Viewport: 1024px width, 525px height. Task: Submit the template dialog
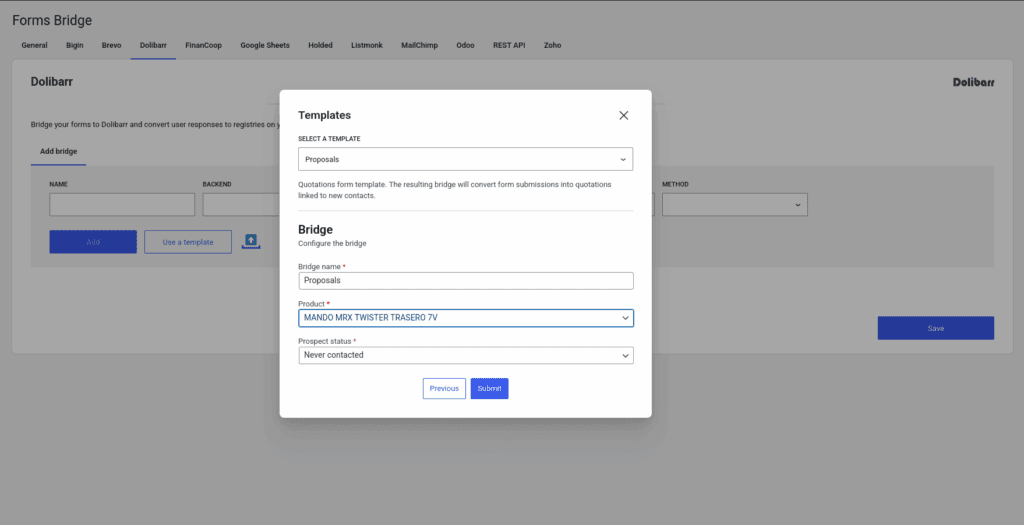489,389
